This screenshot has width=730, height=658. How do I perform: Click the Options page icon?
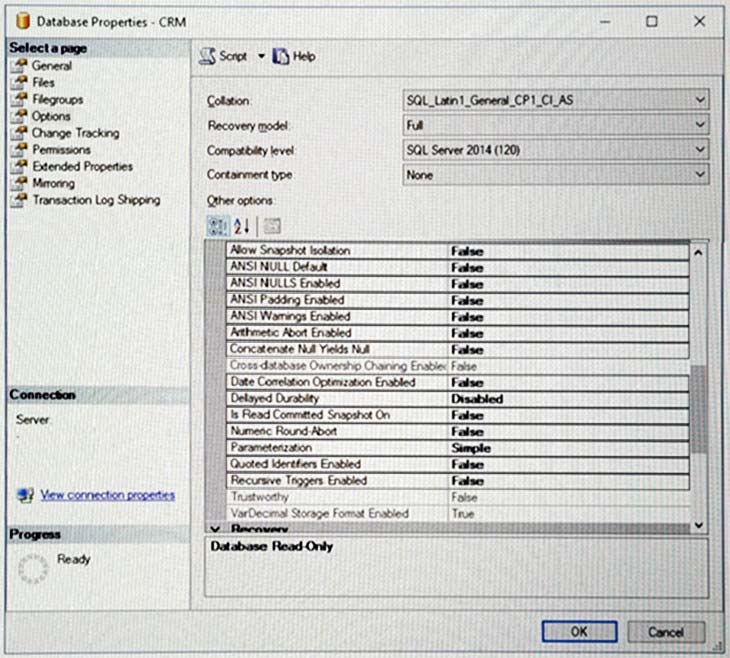pos(20,116)
